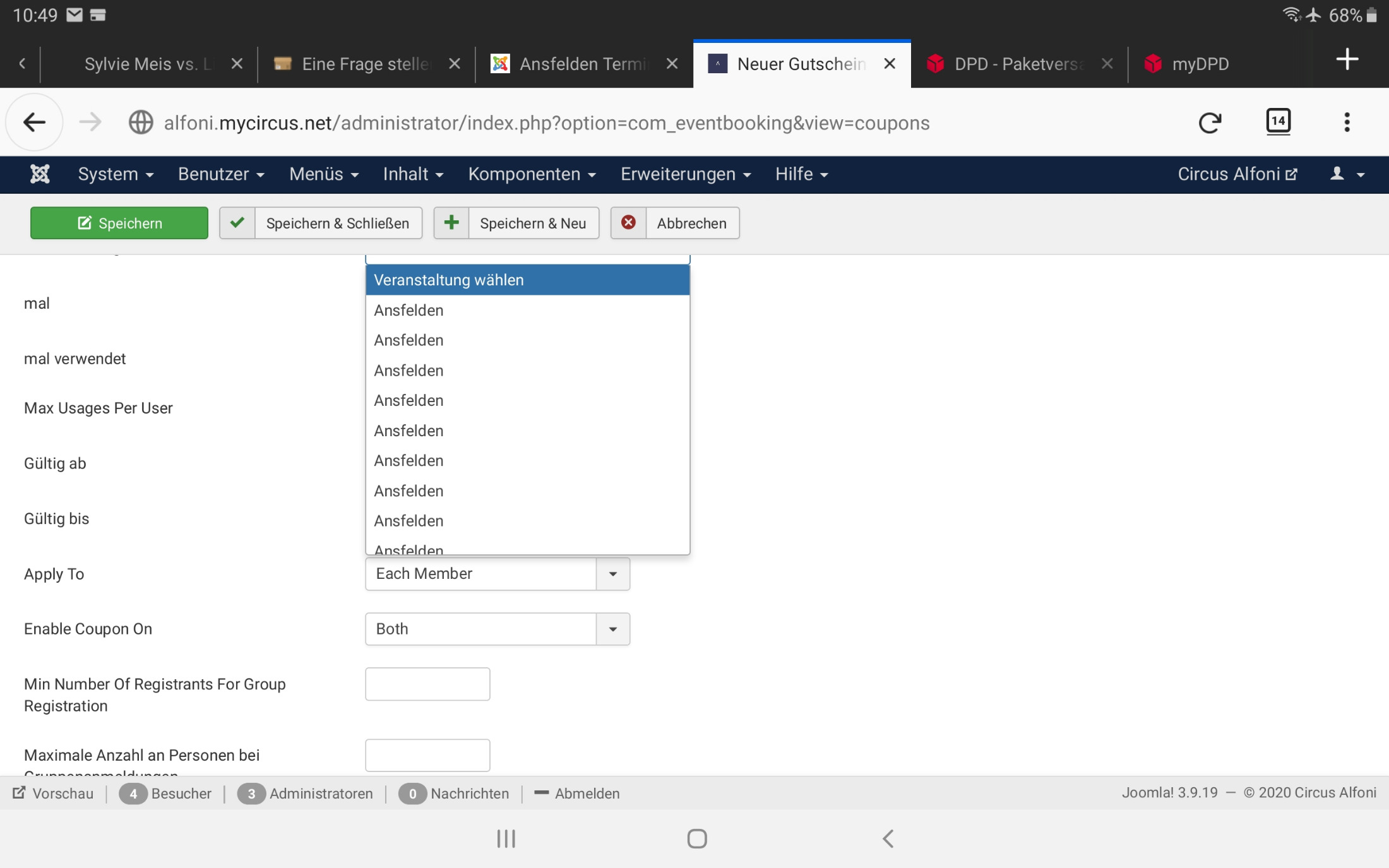Focus the Min Number Of Registrants field
The height and width of the screenshot is (868, 1389).
pos(427,684)
